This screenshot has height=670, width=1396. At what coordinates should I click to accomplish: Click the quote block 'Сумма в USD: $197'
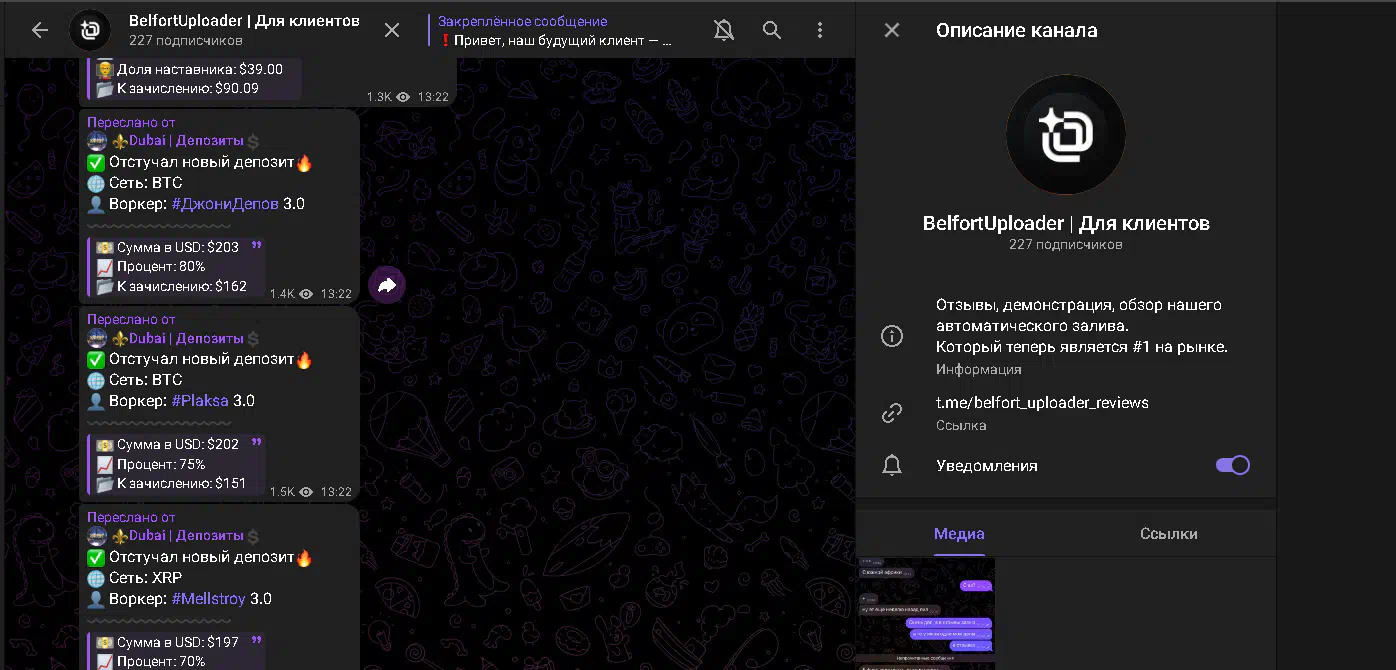click(x=176, y=650)
